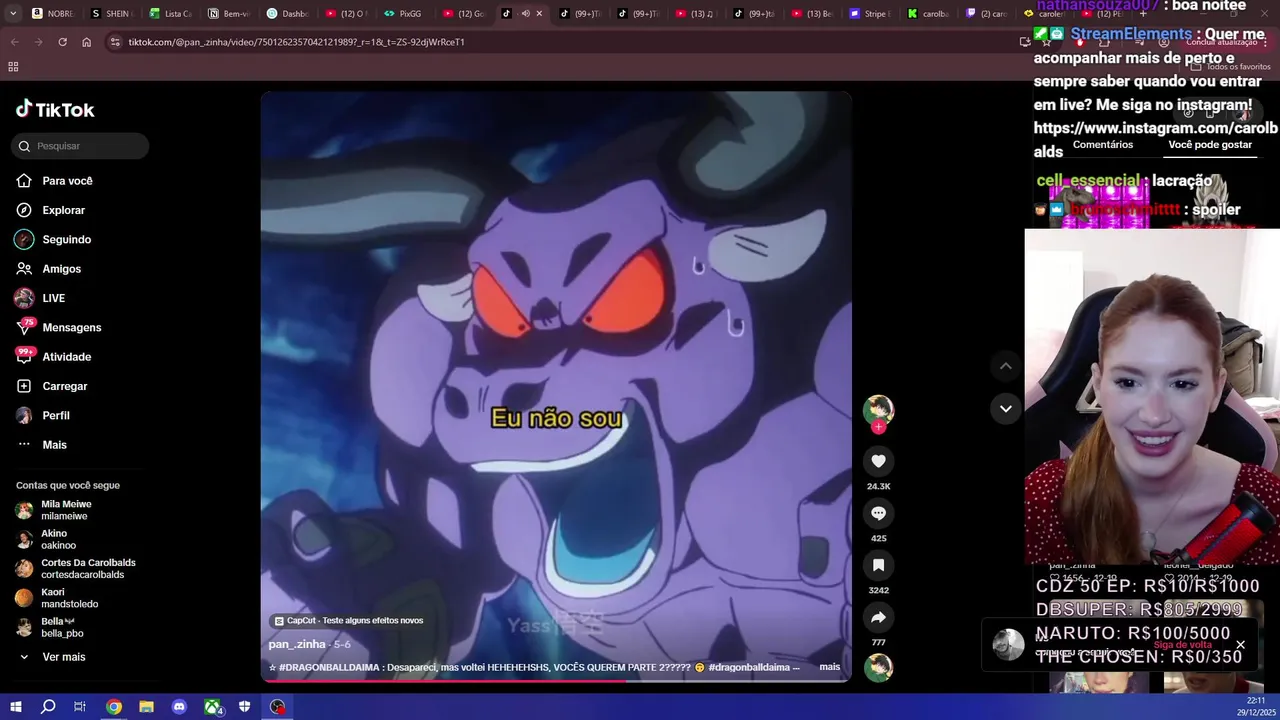Click browser forward arrow
Image resolution: width=1280 pixels, height=720 pixels.
39,42
